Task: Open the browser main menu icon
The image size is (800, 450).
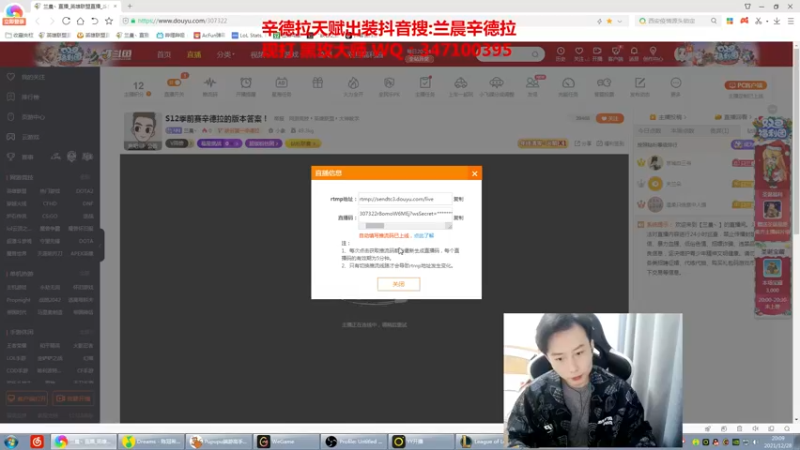Action: pyautogui.click(x=790, y=21)
